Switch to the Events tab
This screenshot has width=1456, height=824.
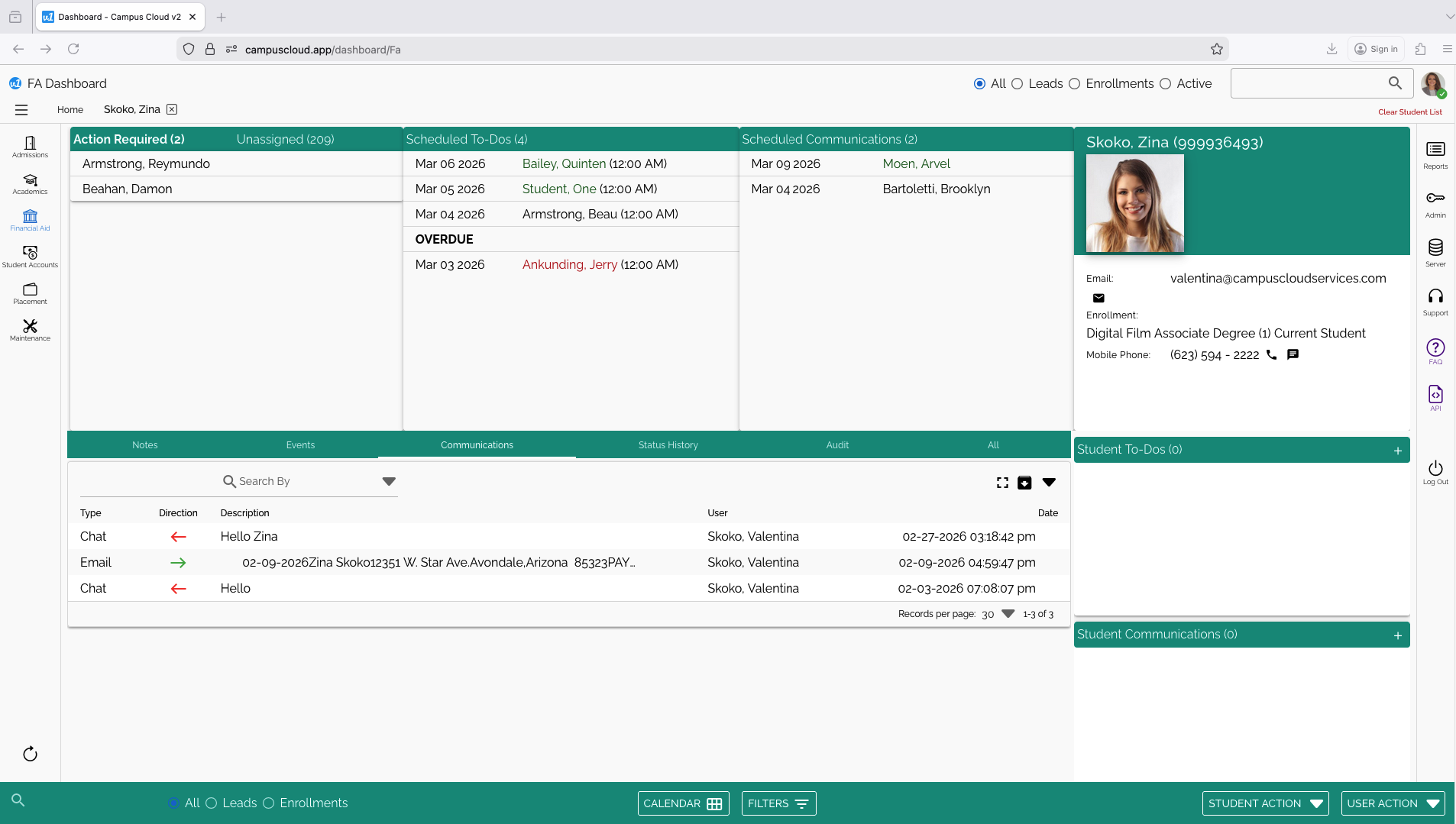point(300,445)
